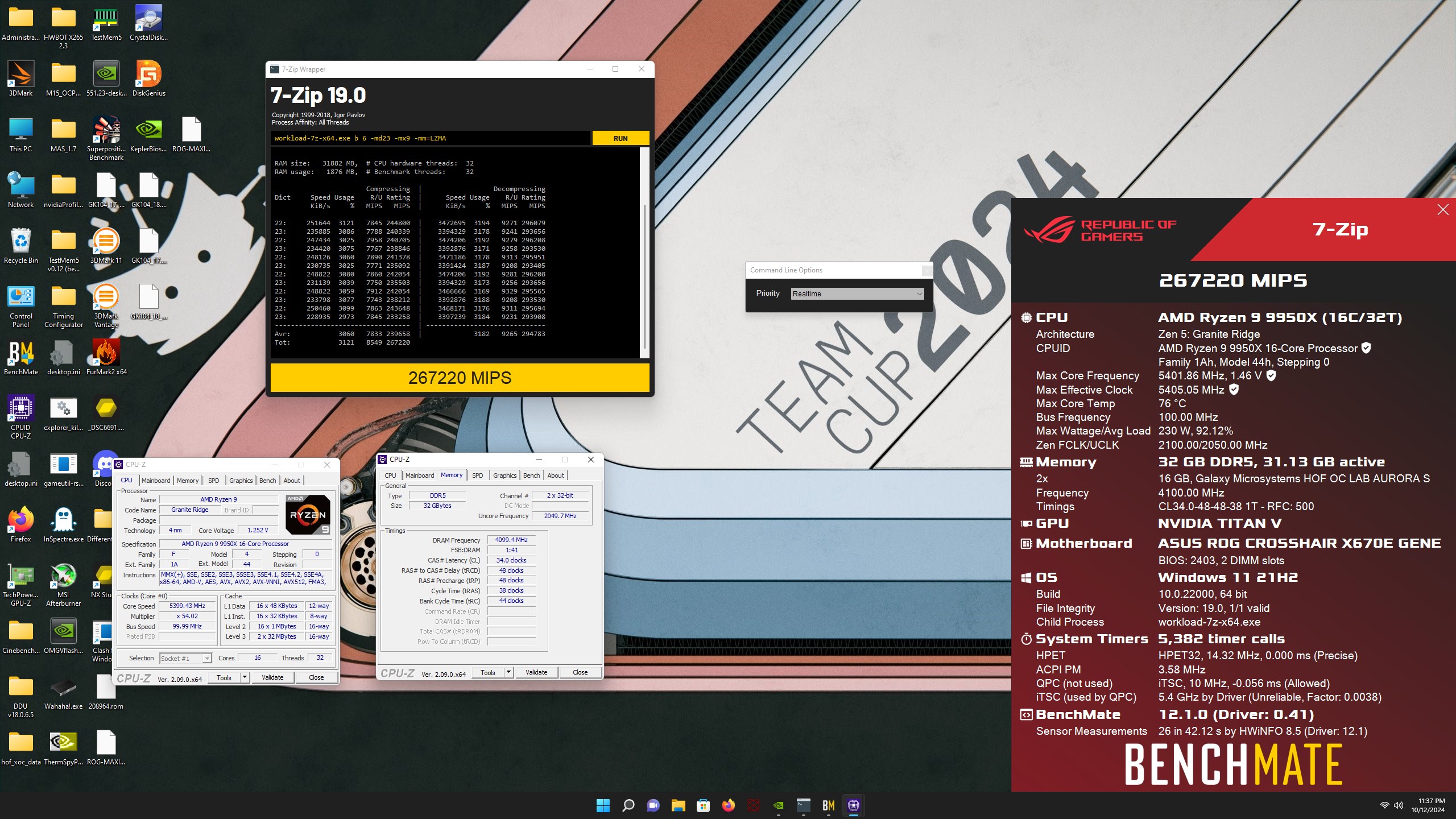Close the BenchMate result panel
The image size is (1456, 819).
click(x=1443, y=210)
